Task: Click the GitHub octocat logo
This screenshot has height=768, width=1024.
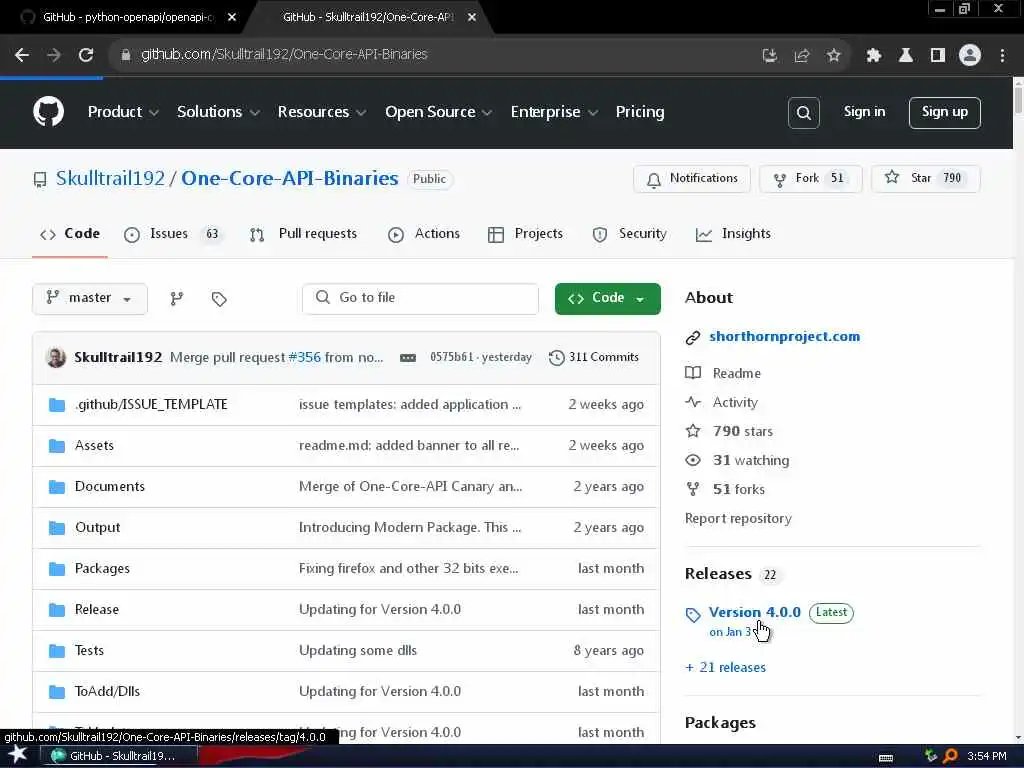Action: [x=48, y=112]
